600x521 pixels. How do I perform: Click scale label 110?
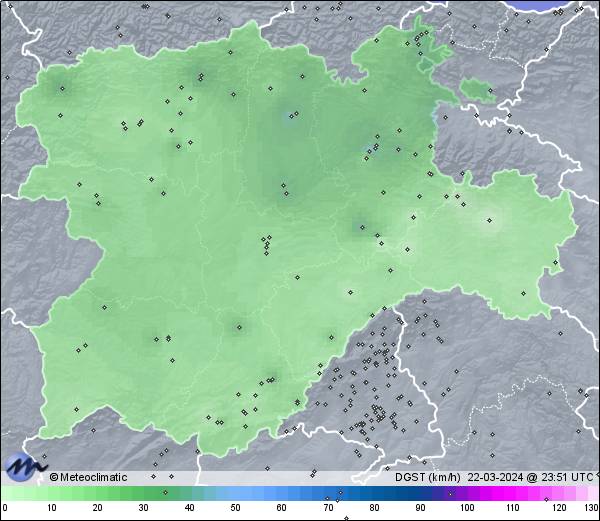tap(513, 508)
